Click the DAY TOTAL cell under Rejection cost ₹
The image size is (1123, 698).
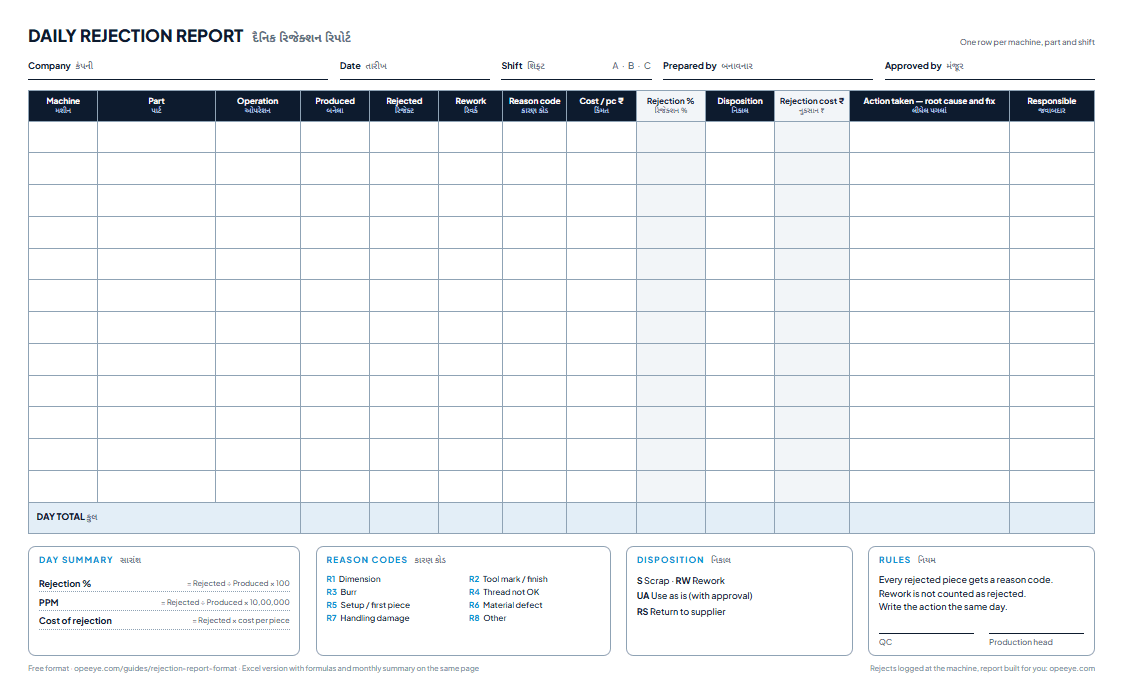[811, 518]
